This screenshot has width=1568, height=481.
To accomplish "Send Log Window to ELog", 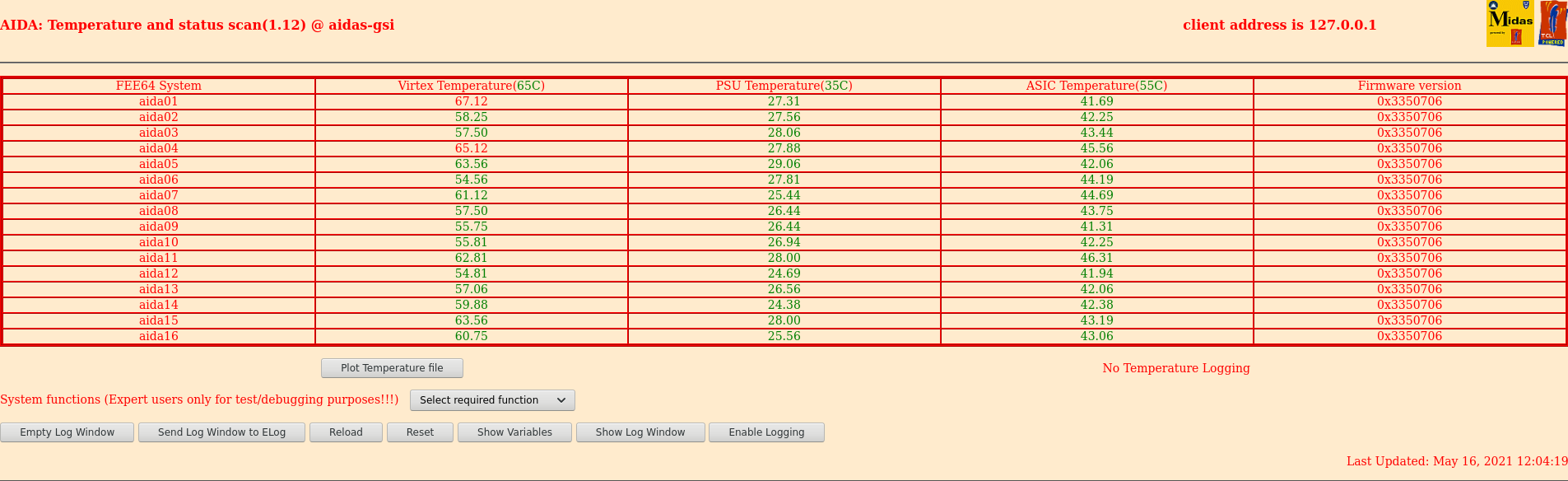I will pos(221,432).
